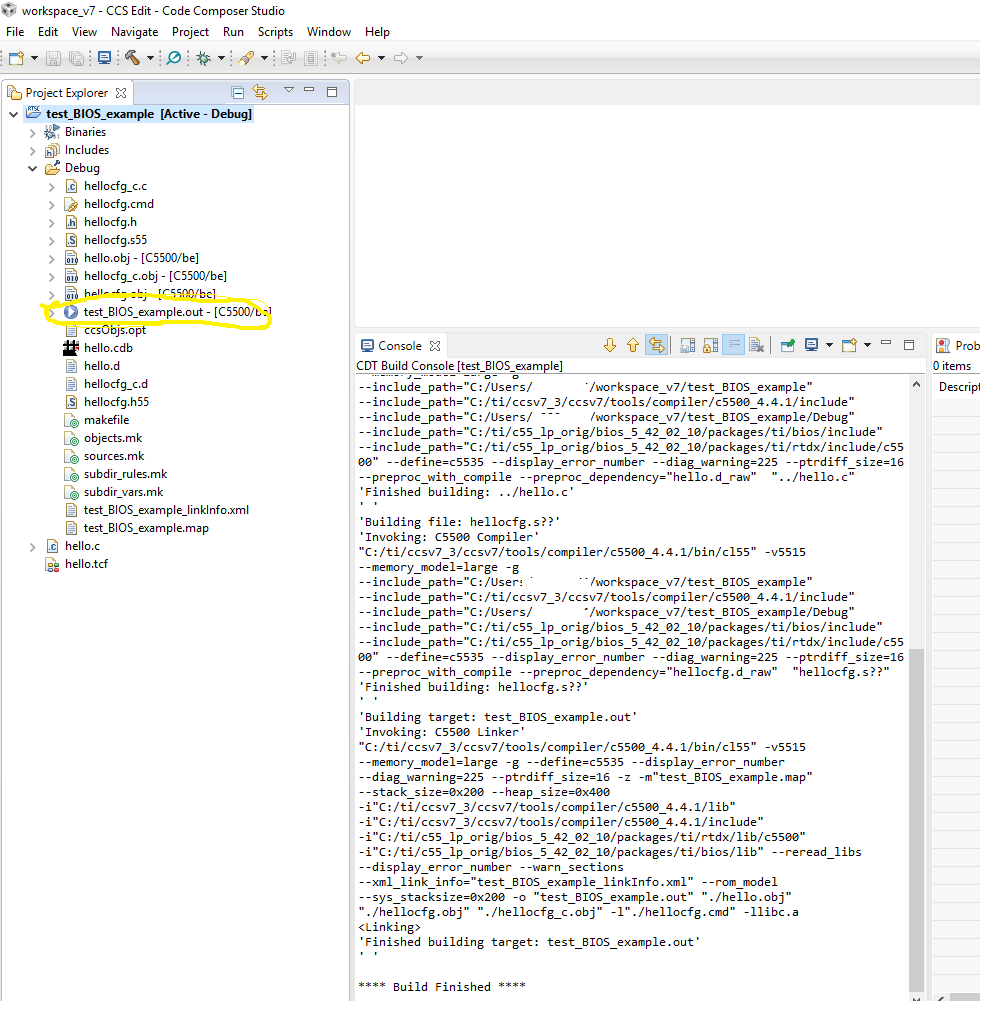Click the Last Edit Location toolbar icon
Viewport: 1005px width, 1021px height.
339,58
